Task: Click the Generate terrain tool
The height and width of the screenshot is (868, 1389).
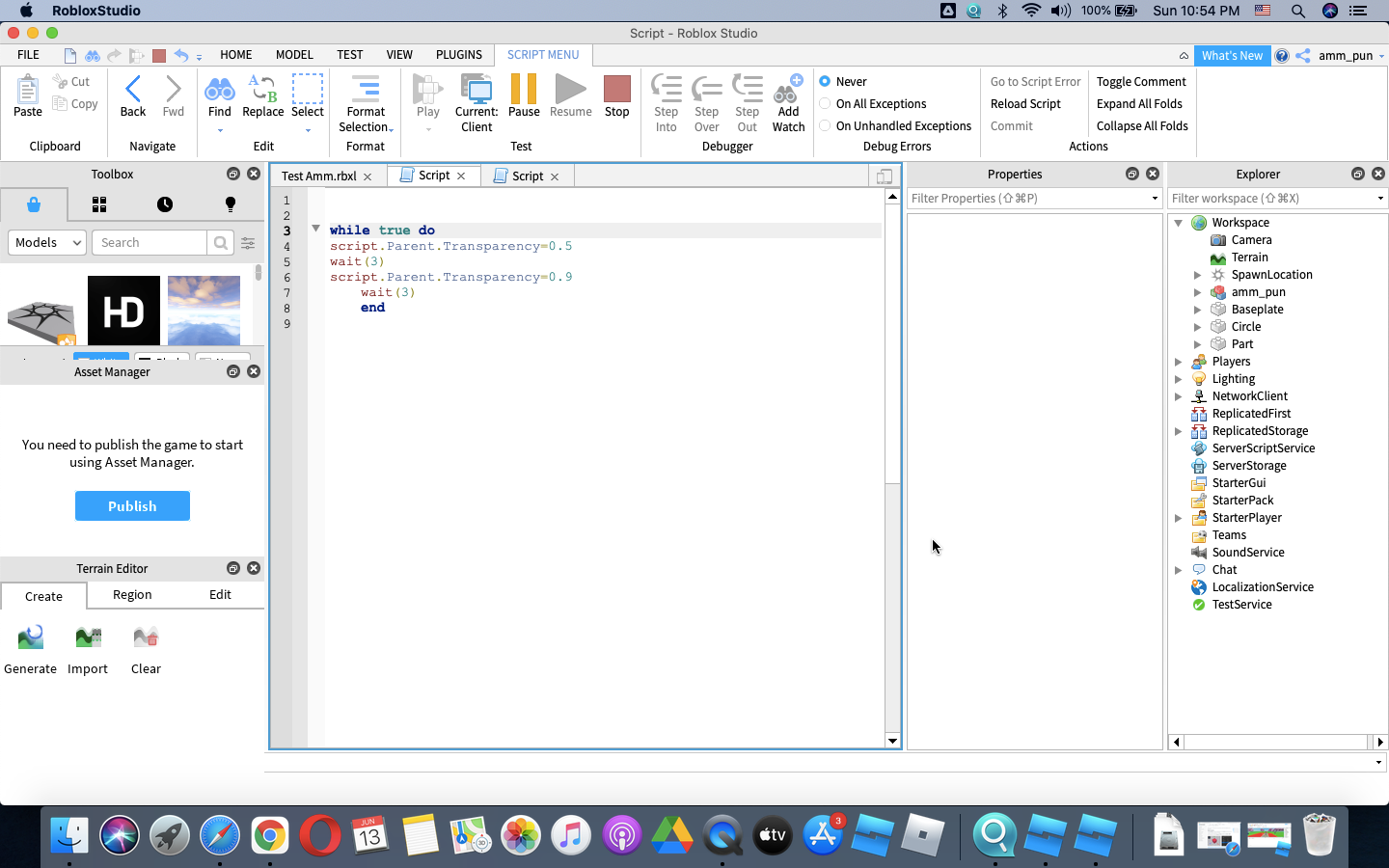Action: [31, 637]
